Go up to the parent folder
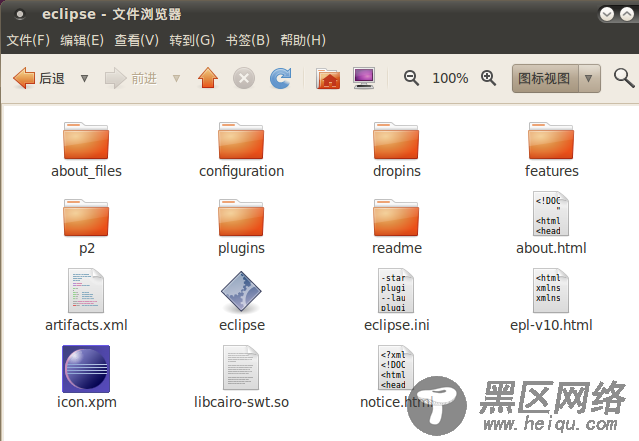Screen dimensions: 639x441 (208, 78)
